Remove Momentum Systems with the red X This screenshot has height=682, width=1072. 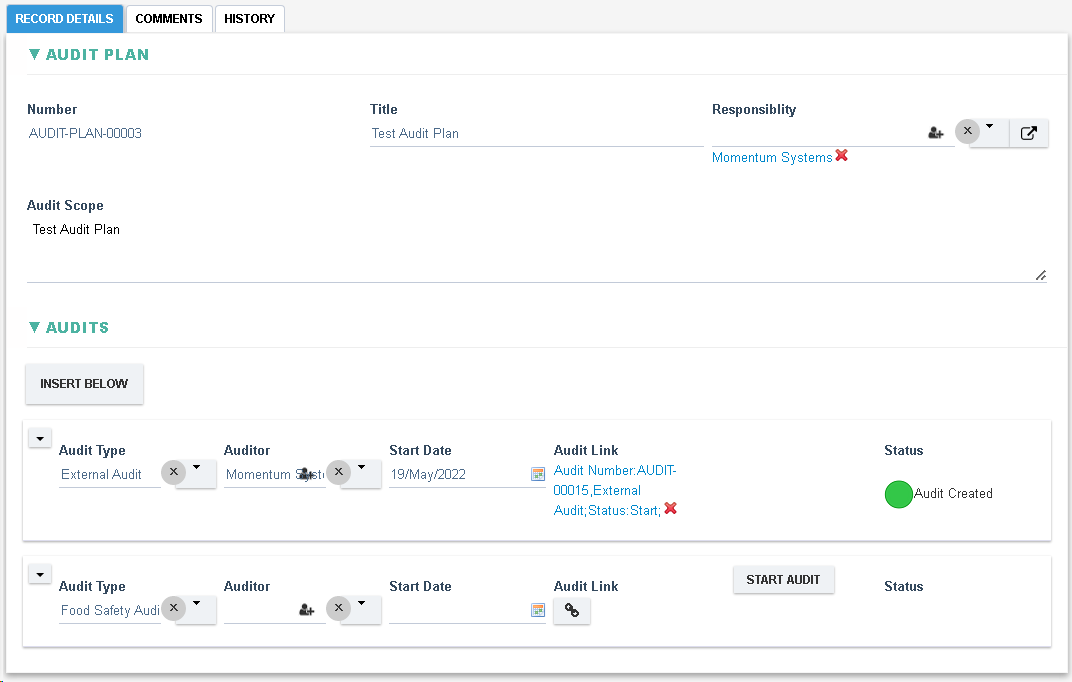(841, 156)
